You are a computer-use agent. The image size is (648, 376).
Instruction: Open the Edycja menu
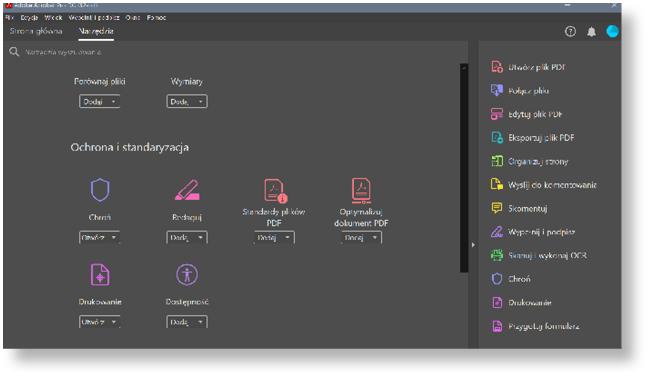(29, 17)
